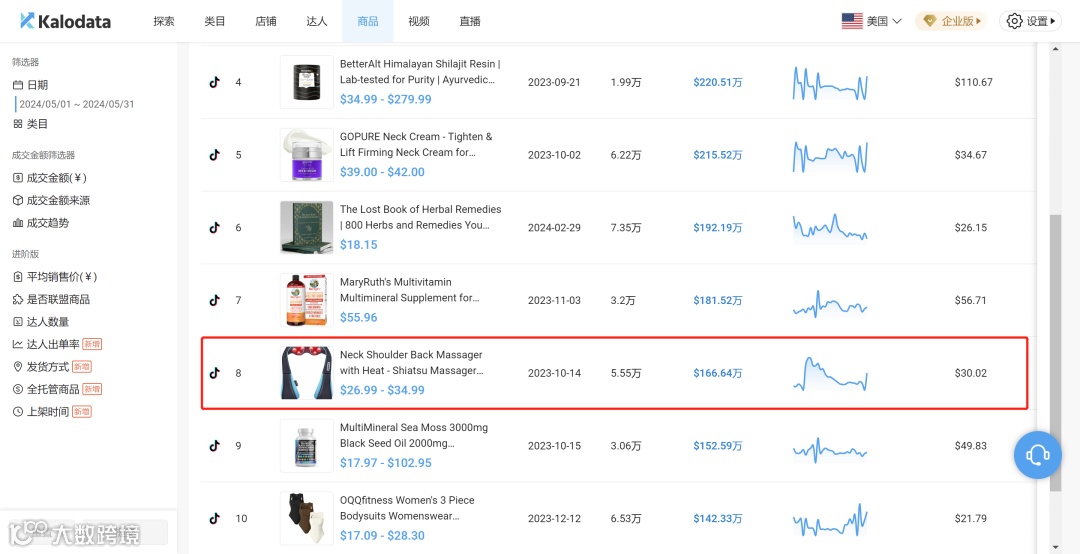The width and height of the screenshot is (1080, 554).
Task: Click the US flag icon
Action: point(852,21)
